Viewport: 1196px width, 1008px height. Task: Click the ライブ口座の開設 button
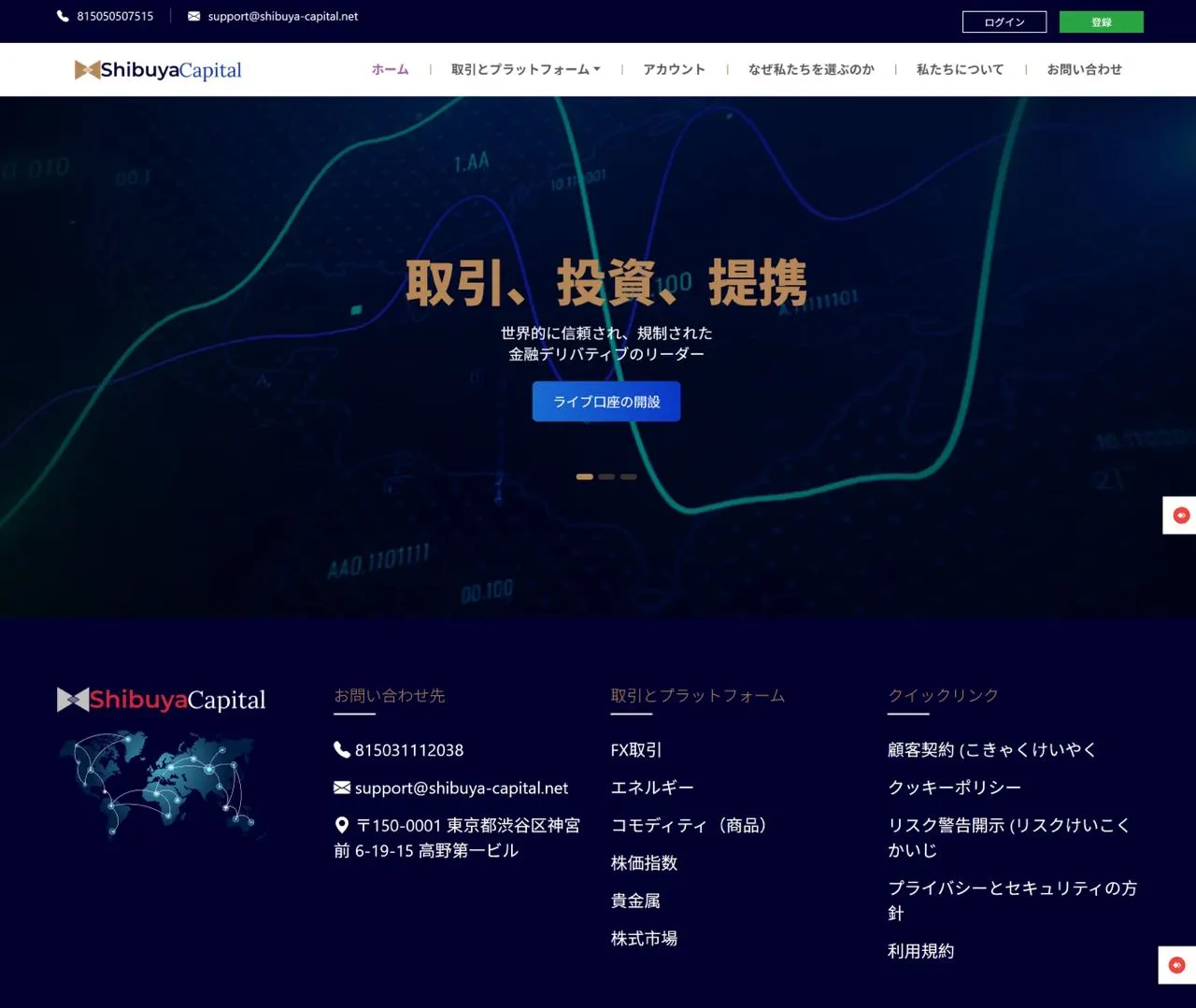click(x=606, y=402)
